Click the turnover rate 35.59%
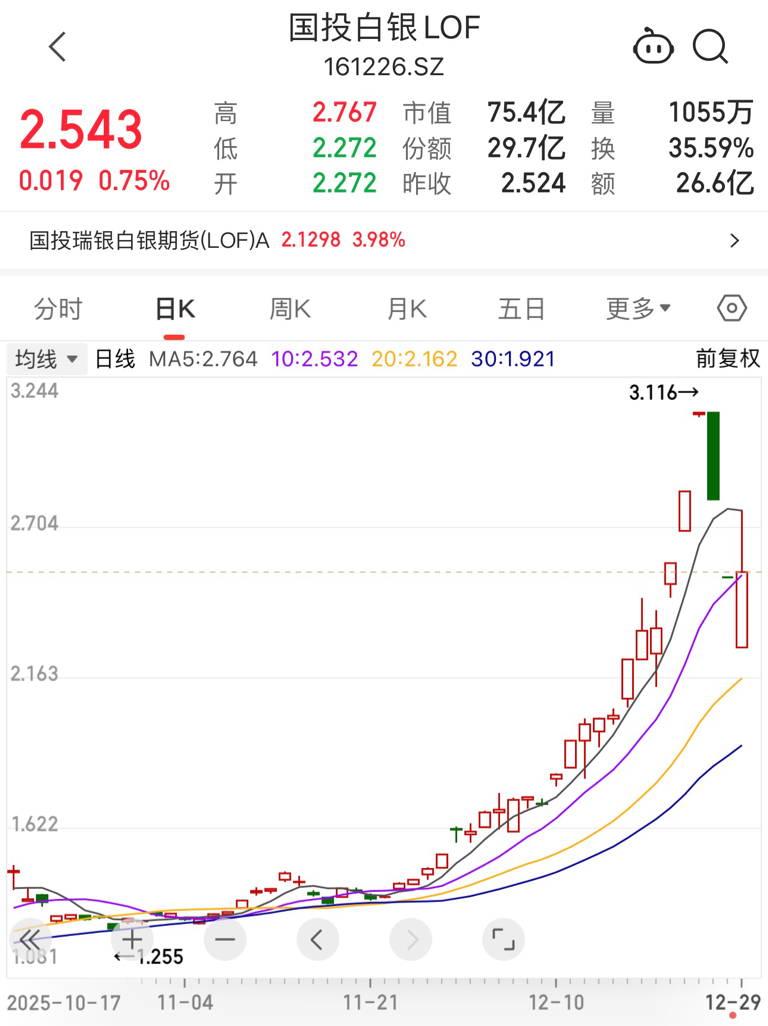Screen dimensions: 768x1026 710,148
